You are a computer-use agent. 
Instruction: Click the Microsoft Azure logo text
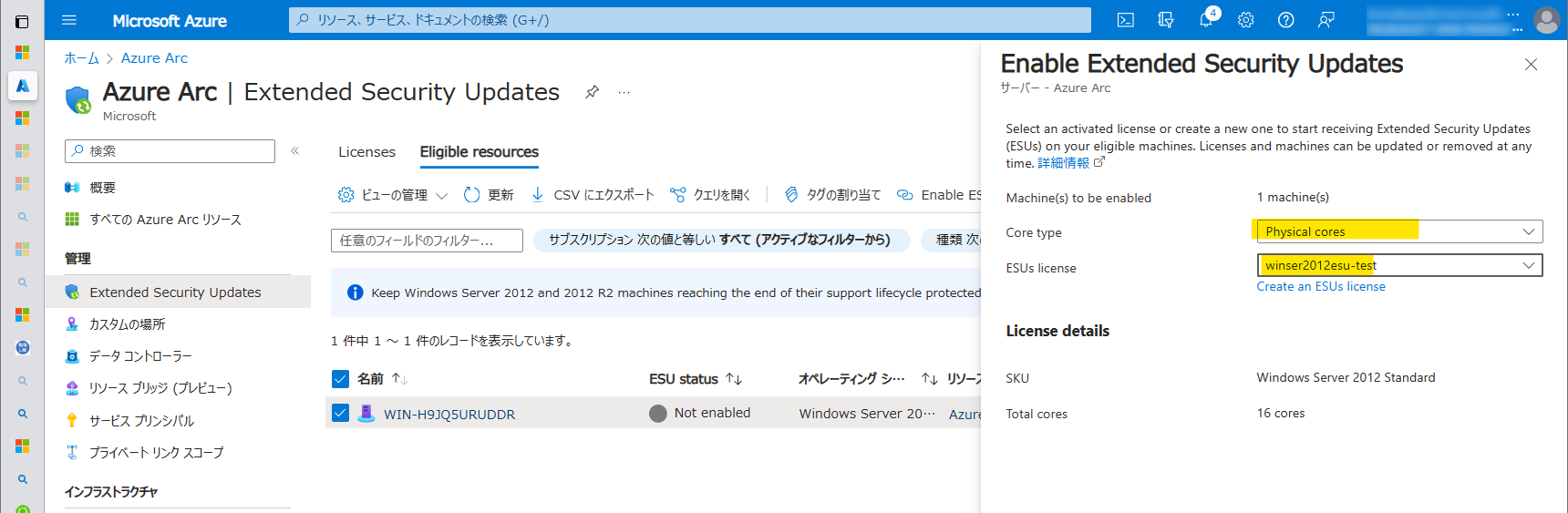170,20
